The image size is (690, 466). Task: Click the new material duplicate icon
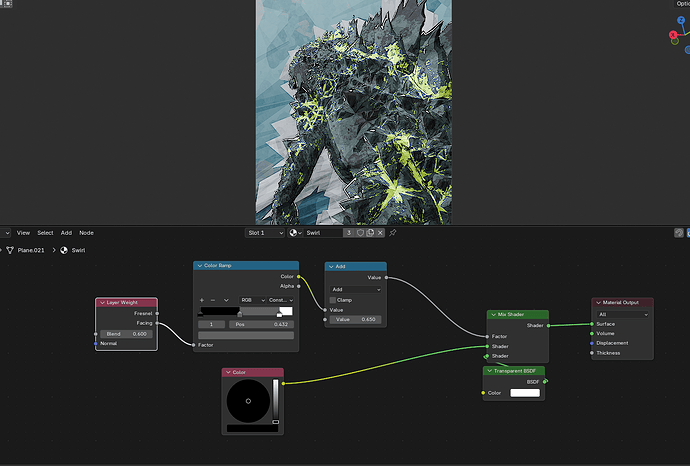pyautogui.click(x=370, y=233)
